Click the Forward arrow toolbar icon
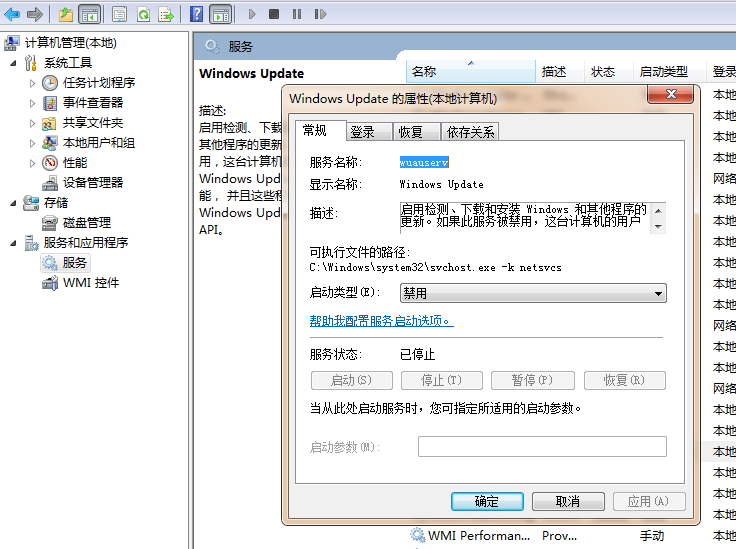The width and height of the screenshot is (736, 549). (x=35, y=14)
